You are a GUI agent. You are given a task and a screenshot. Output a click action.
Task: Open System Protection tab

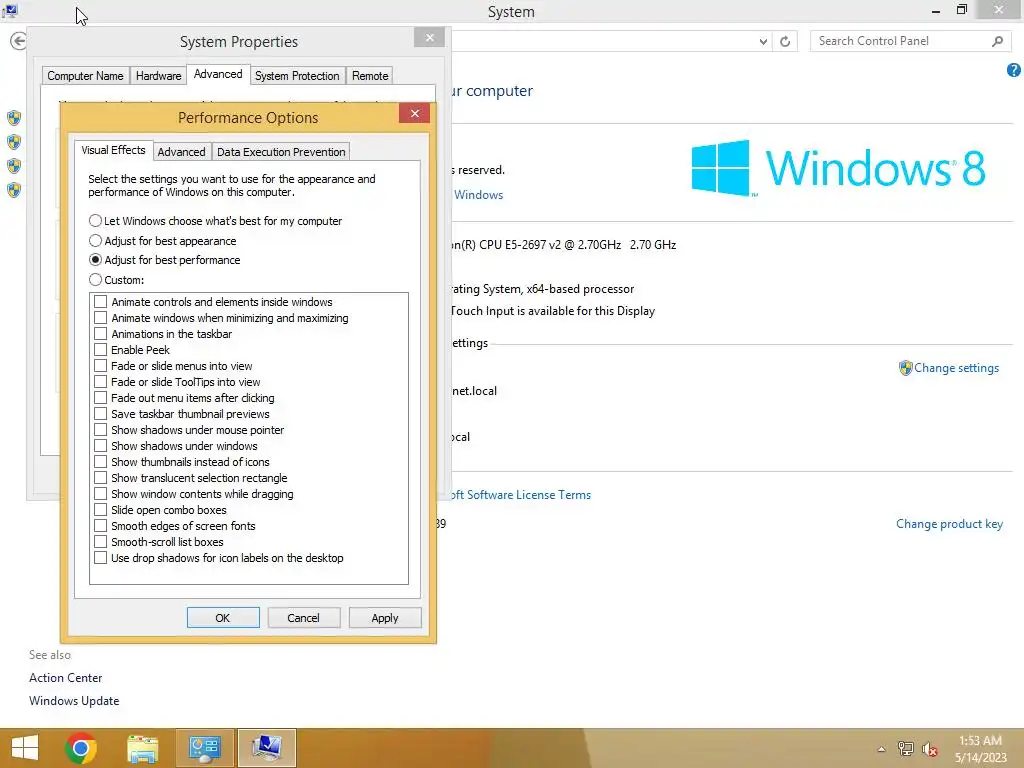click(297, 76)
